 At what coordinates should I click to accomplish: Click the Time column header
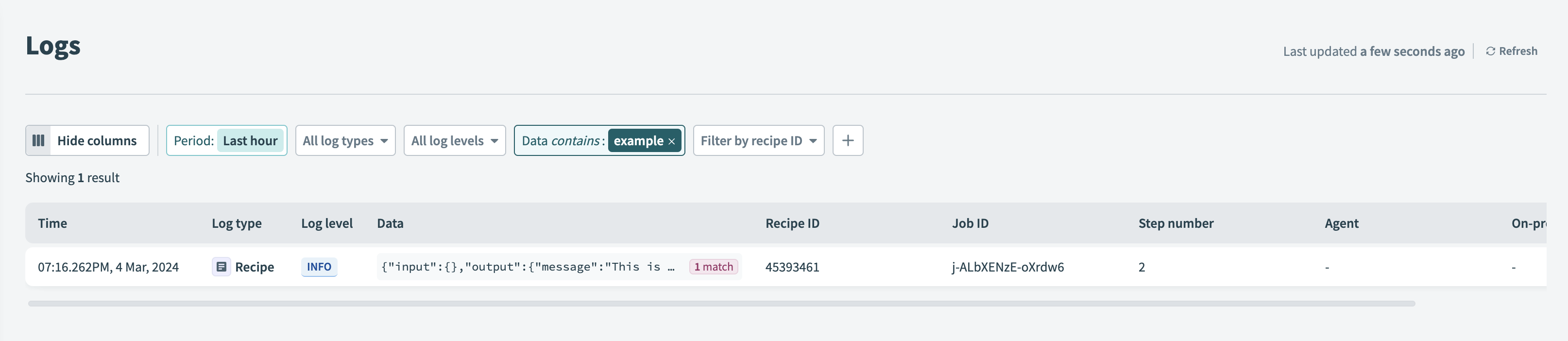[52, 223]
